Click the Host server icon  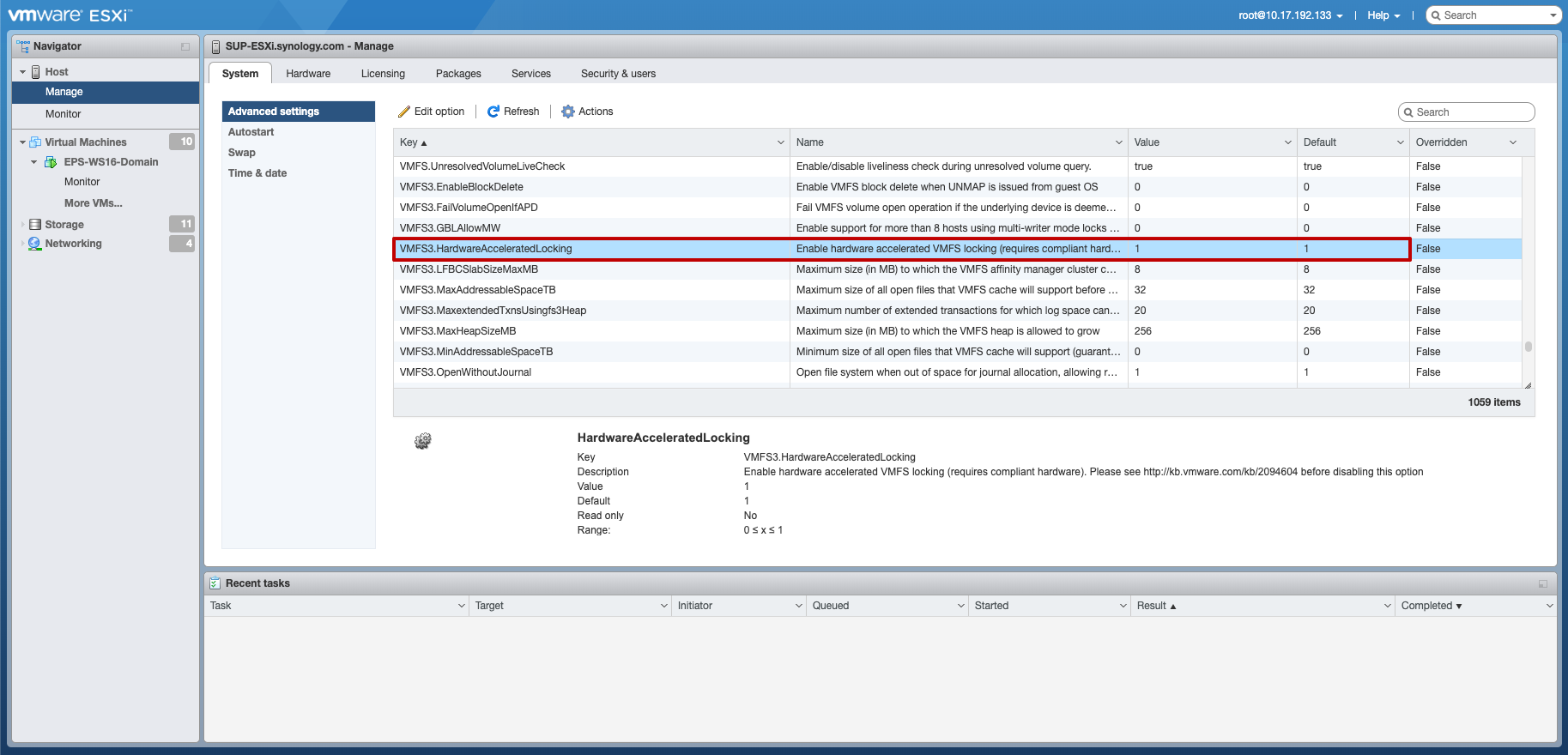tap(36, 72)
